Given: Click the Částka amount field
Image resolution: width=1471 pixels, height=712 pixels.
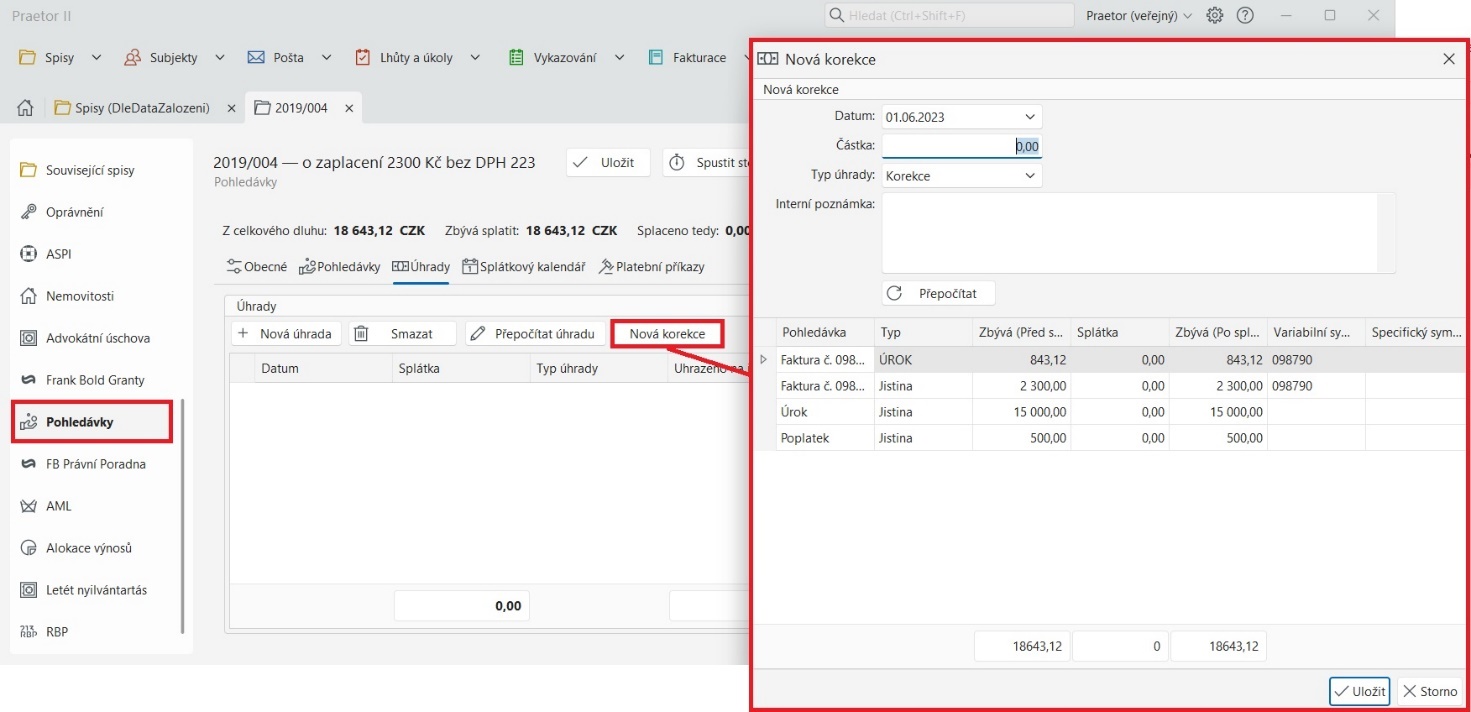Looking at the screenshot, I should click(x=961, y=146).
